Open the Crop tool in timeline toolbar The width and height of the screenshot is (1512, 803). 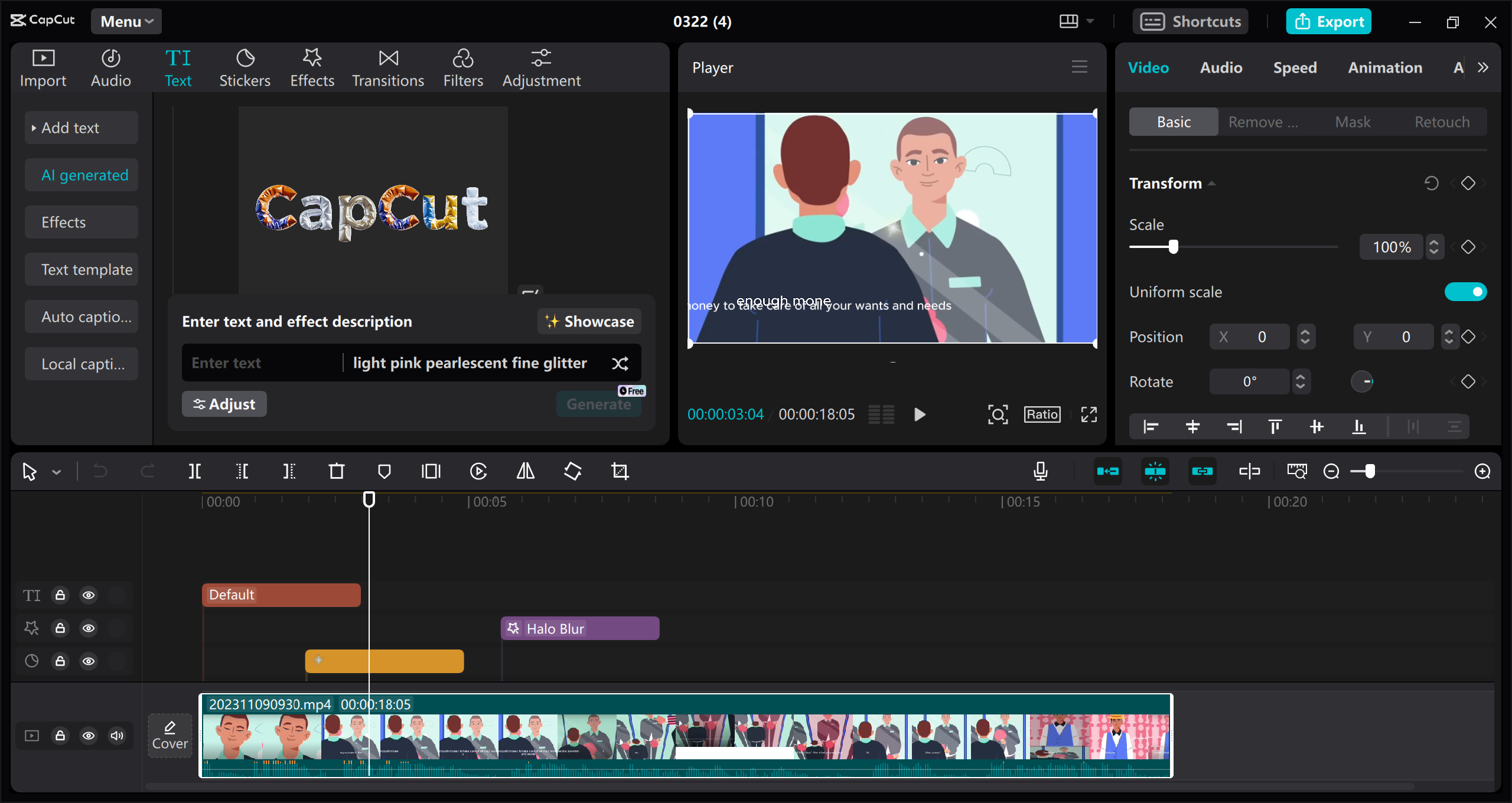click(x=620, y=471)
